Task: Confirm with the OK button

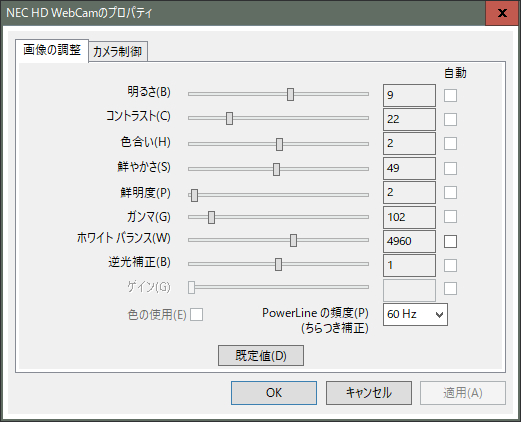Action: pyautogui.click(x=274, y=393)
